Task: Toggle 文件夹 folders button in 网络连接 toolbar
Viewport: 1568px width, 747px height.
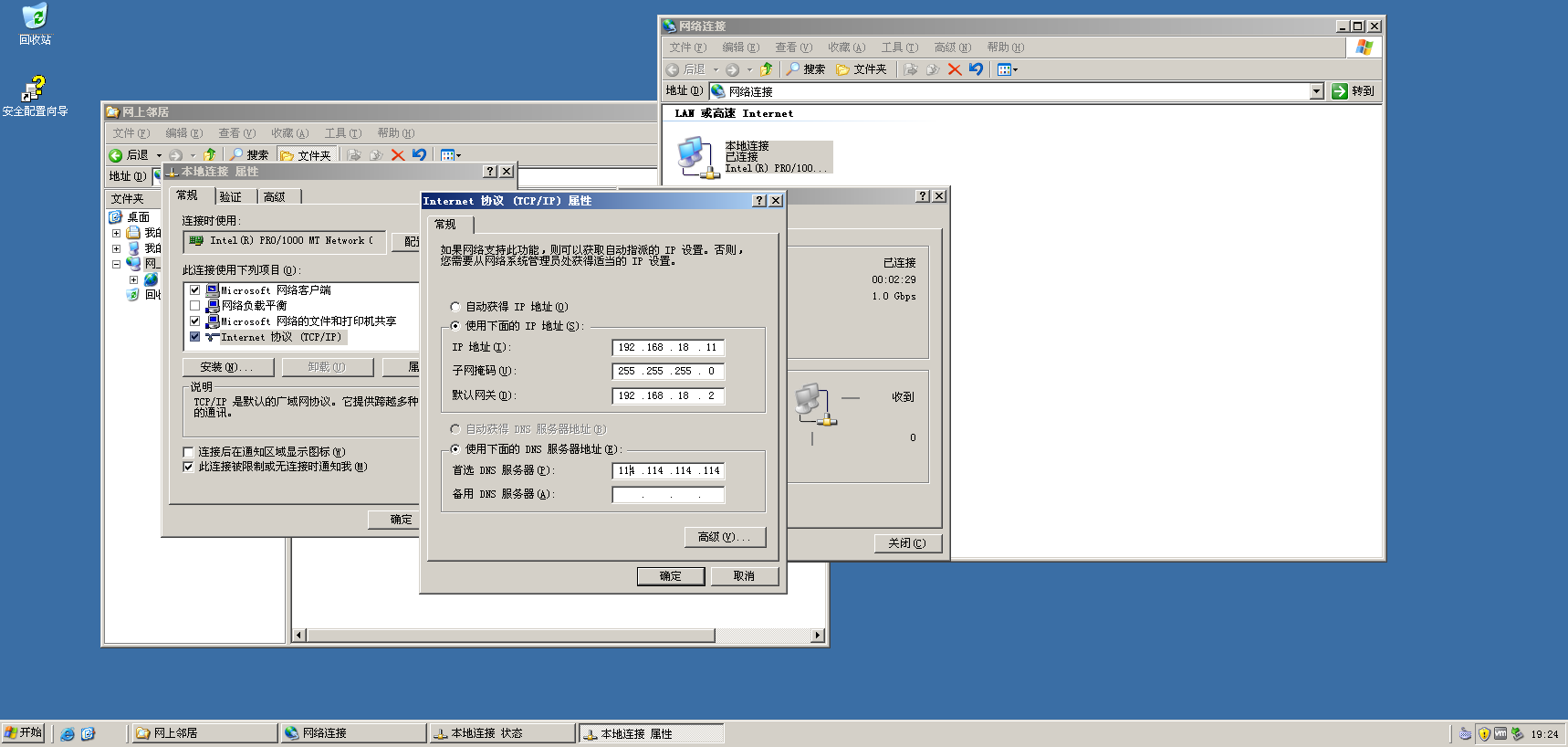Action: point(861,69)
